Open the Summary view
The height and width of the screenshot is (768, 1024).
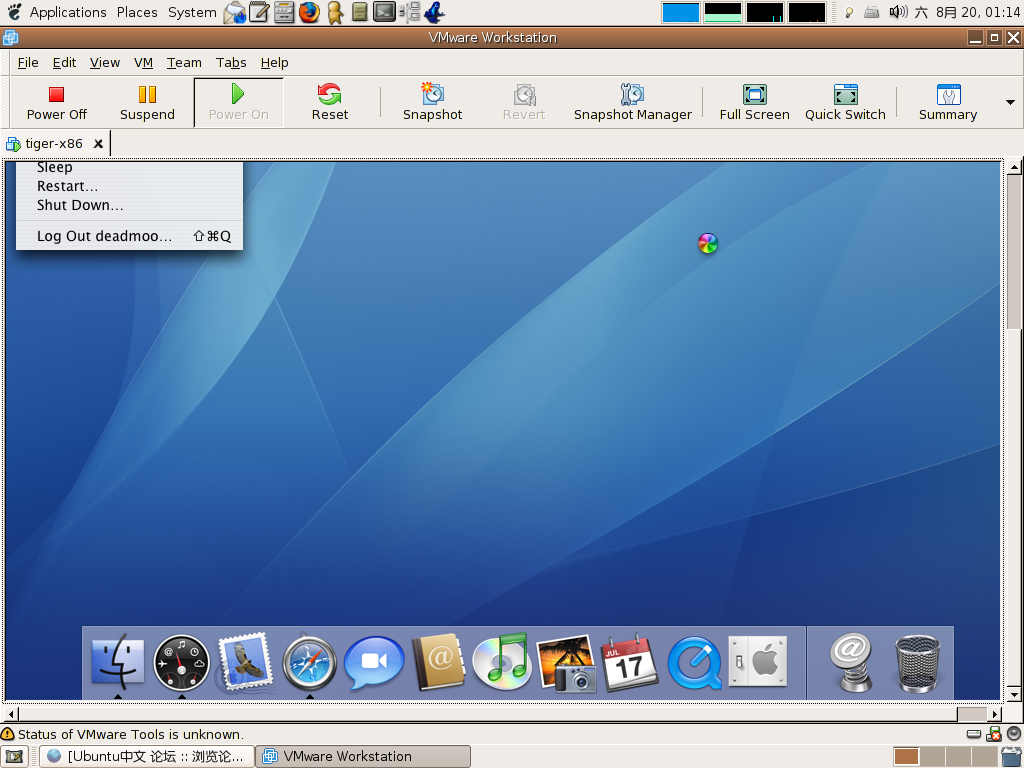click(948, 103)
